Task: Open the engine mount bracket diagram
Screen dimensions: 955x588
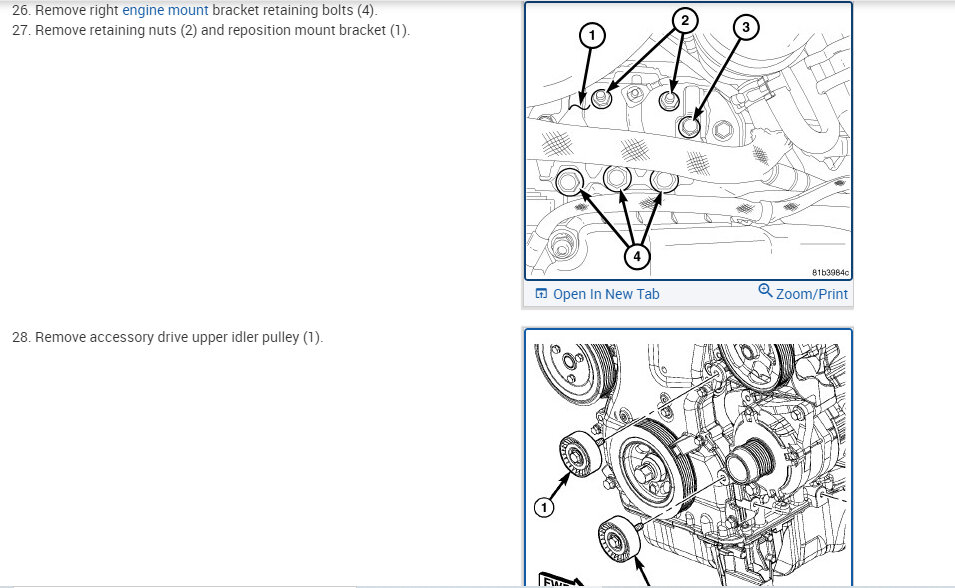Action: point(688,141)
